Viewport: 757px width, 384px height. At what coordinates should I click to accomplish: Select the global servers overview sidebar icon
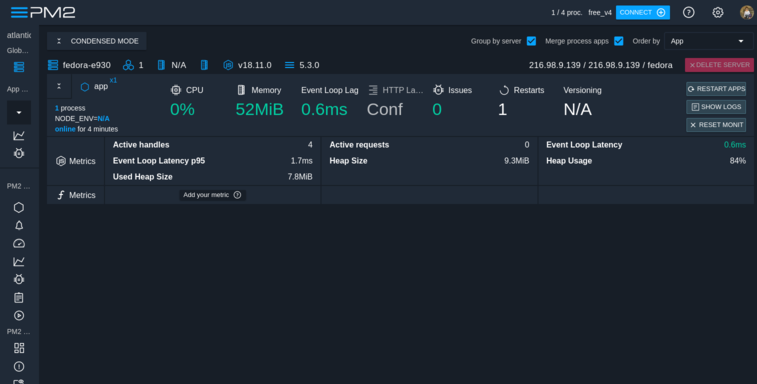click(19, 67)
